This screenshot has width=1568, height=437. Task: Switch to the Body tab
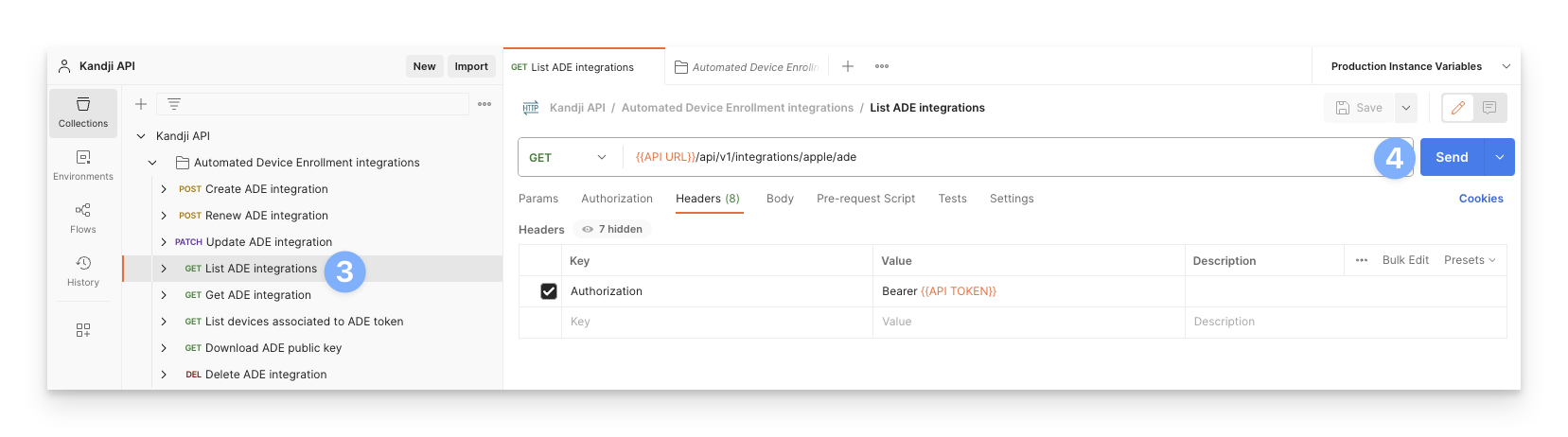(x=780, y=199)
